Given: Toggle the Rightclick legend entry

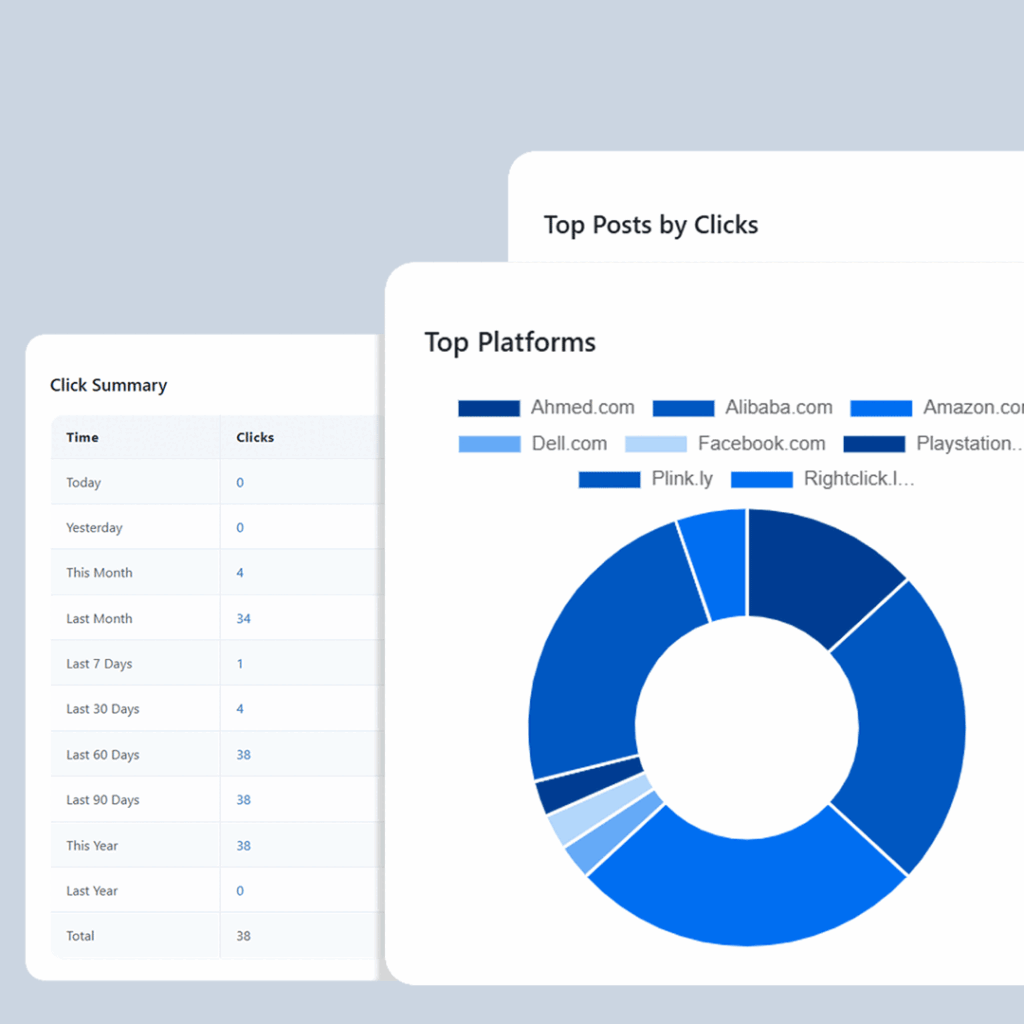Looking at the screenshot, I should pos(822,480).
